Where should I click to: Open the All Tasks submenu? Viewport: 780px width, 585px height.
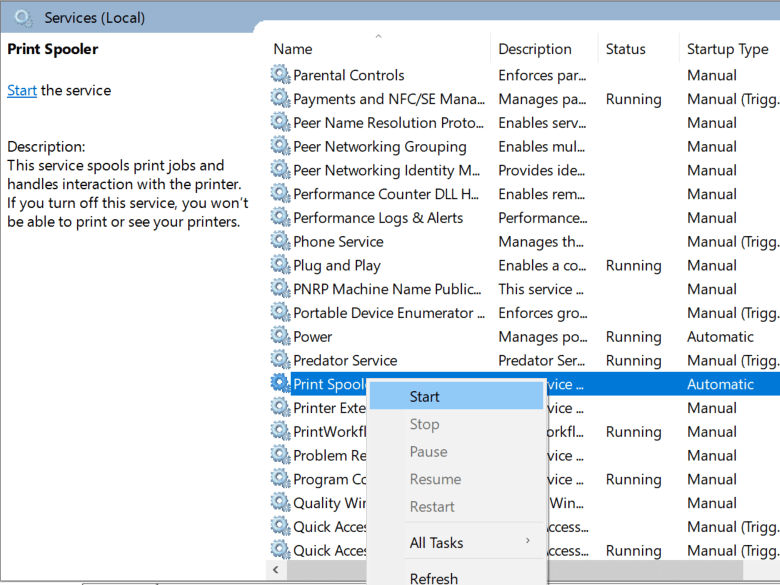click(437, 543)
